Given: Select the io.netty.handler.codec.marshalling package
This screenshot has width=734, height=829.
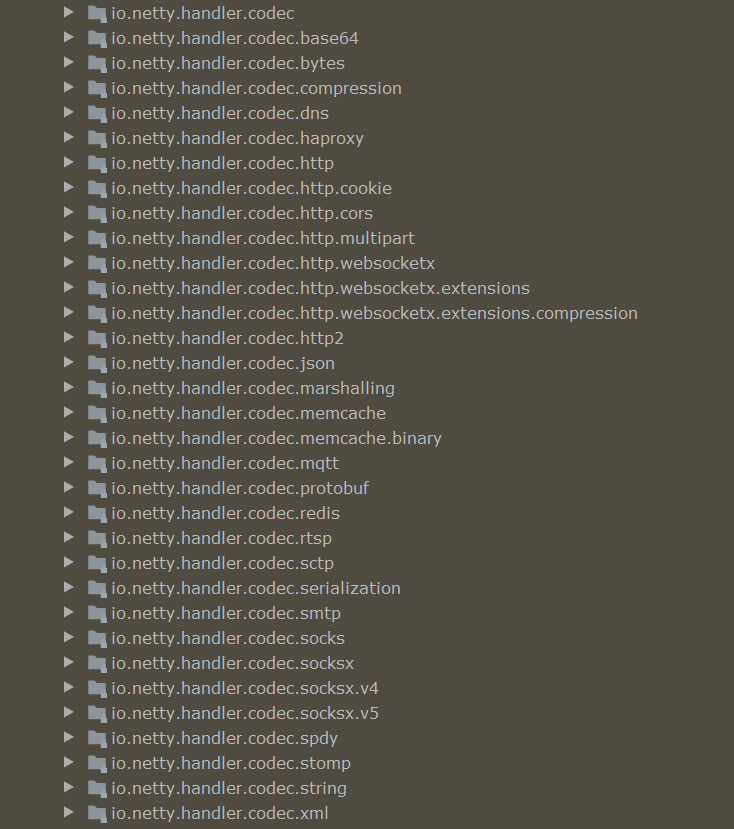Looking at the screenshot, I should point(253,389).
